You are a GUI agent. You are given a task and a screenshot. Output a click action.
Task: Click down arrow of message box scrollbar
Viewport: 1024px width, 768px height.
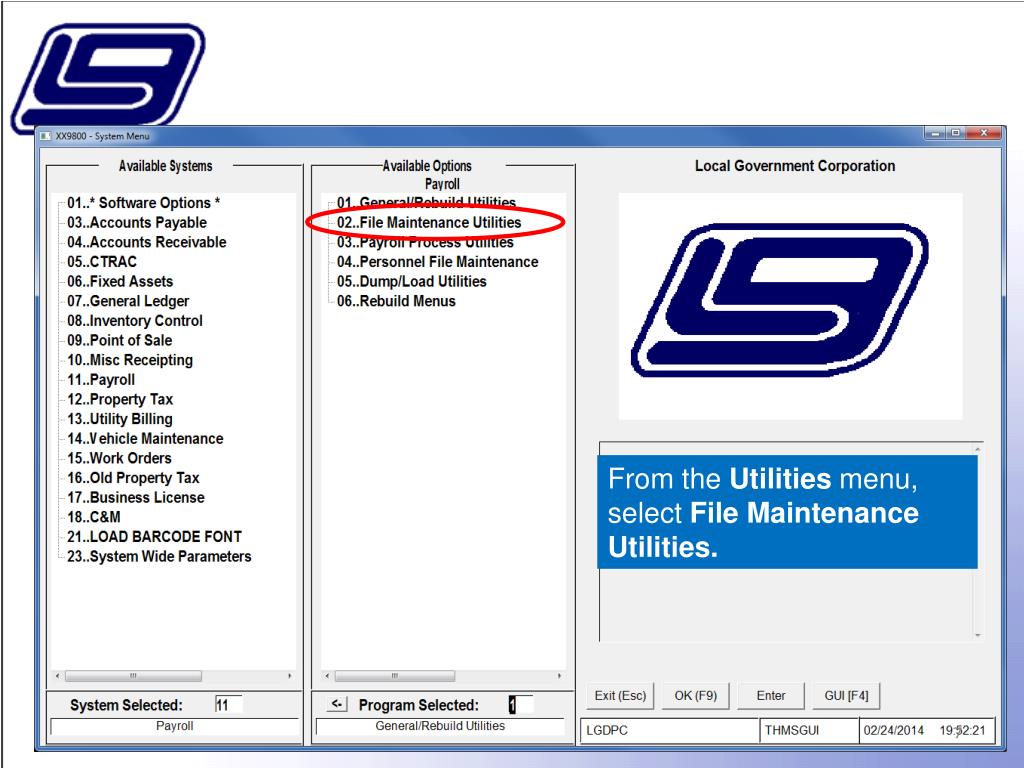click(x=978, y=635)
